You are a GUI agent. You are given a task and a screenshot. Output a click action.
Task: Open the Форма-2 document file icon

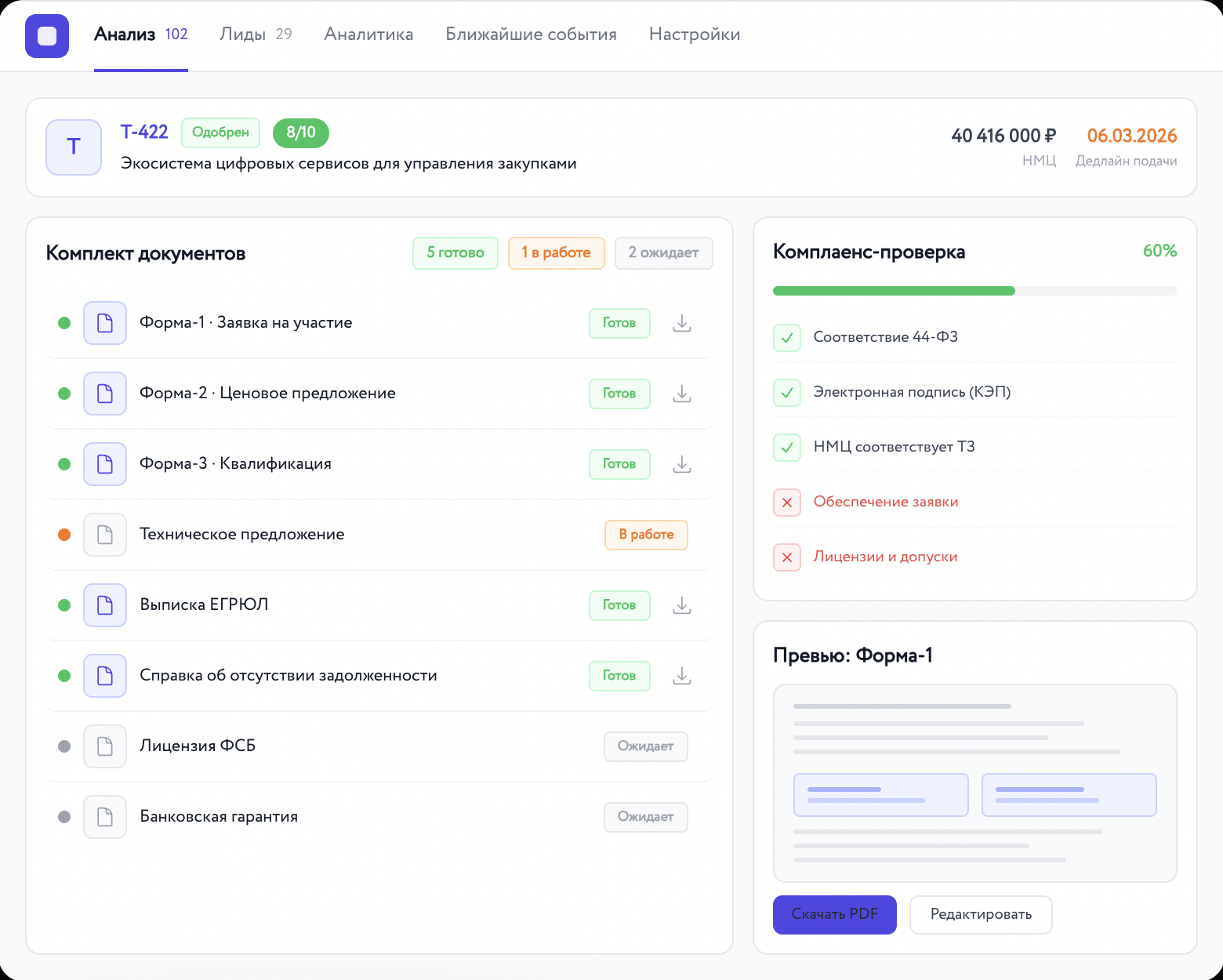(x=104, y=394)
